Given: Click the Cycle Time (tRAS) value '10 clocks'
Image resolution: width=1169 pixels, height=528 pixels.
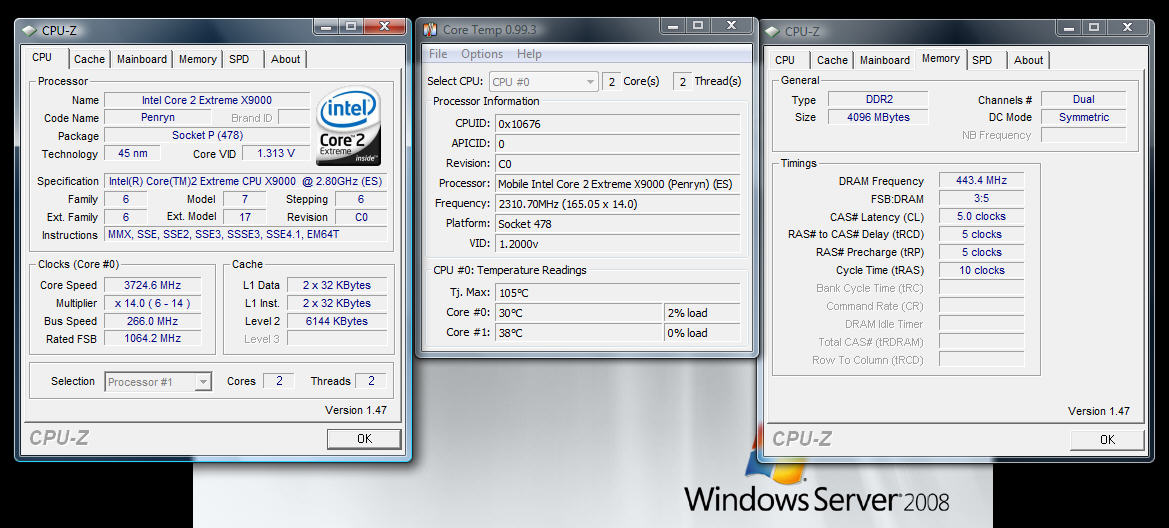Looking at the screenshot, I should (x=981, y=270).
